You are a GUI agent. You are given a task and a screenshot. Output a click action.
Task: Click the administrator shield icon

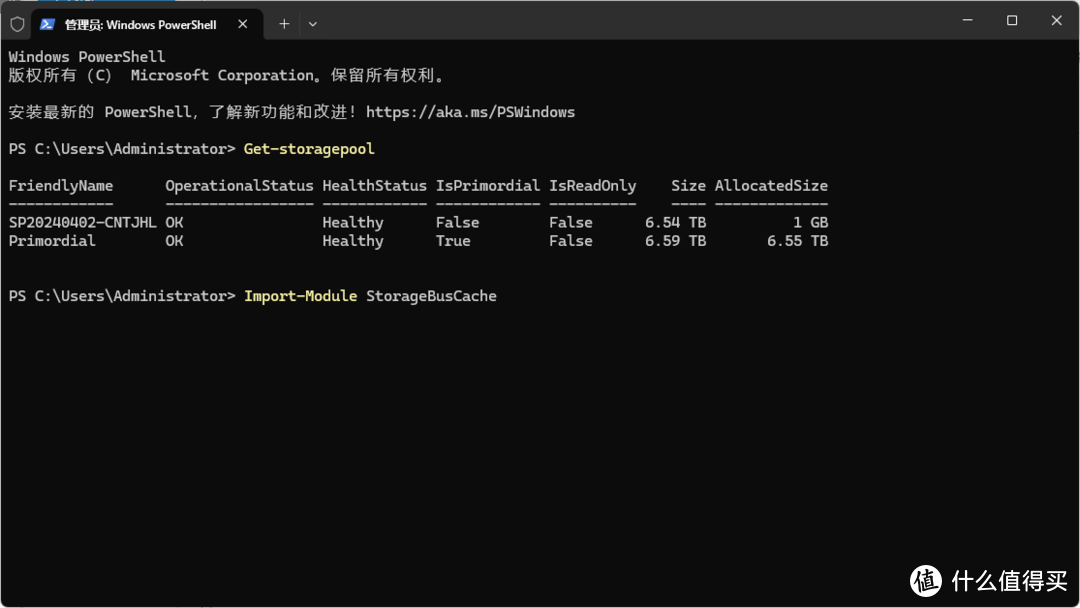point(17,25)
